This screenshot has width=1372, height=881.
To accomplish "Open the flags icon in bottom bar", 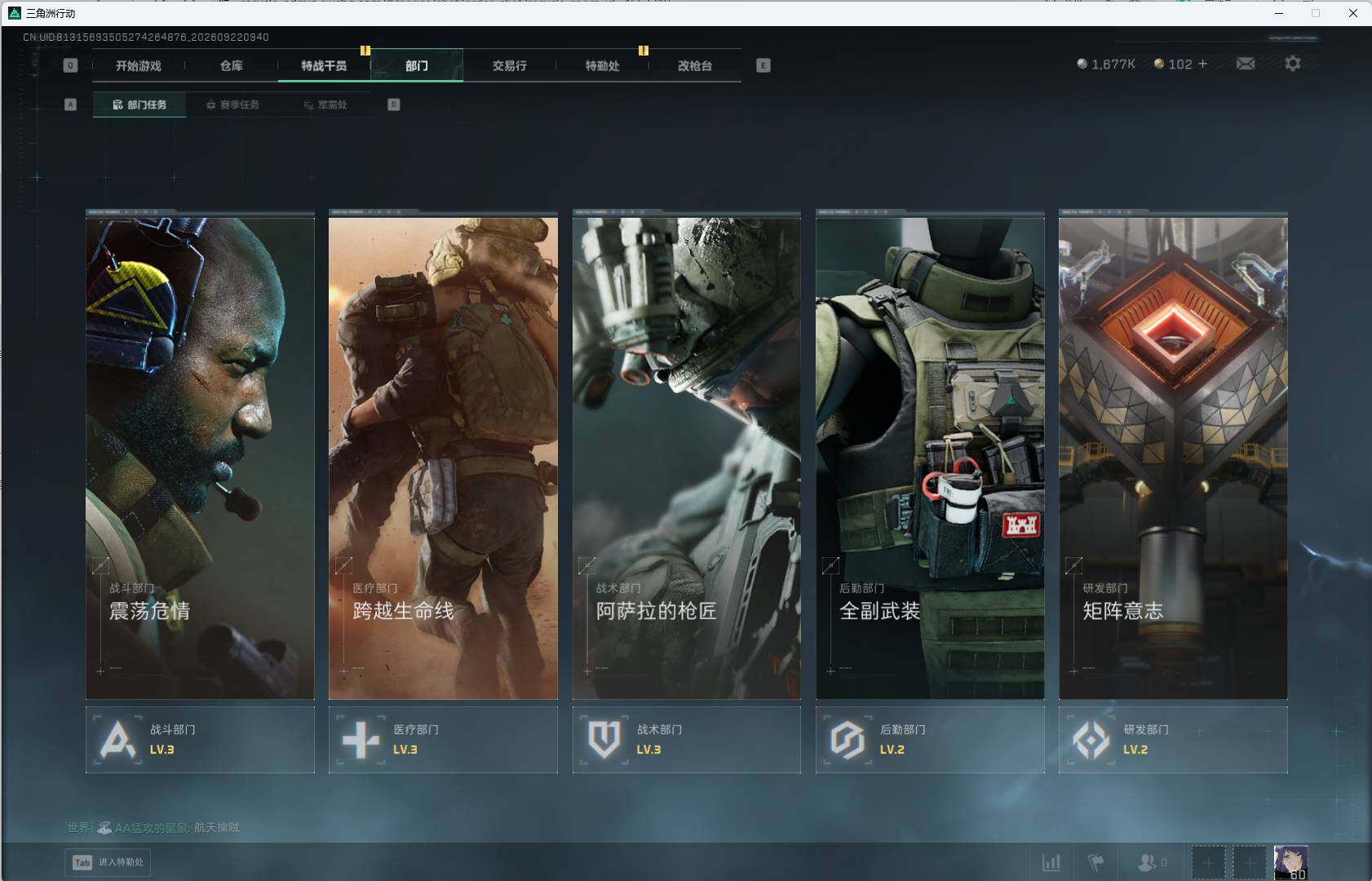I will click(1097, 862).
